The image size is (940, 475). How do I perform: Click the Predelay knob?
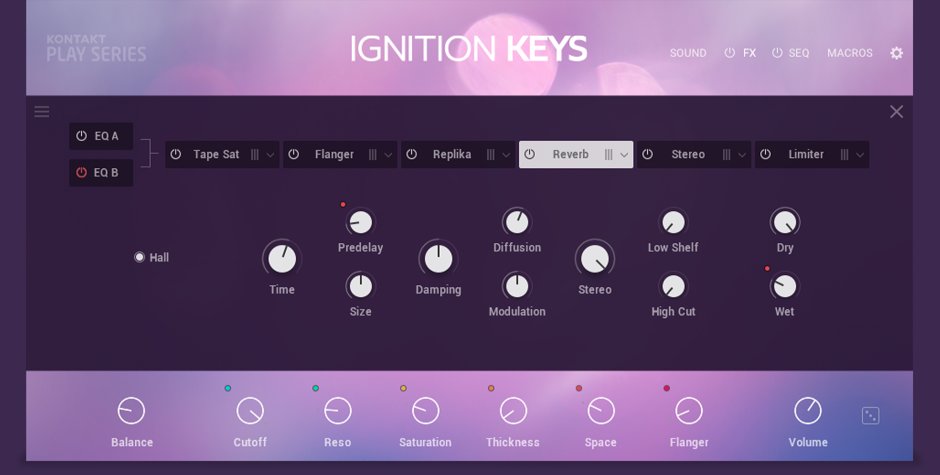click(x=360, y=223)
